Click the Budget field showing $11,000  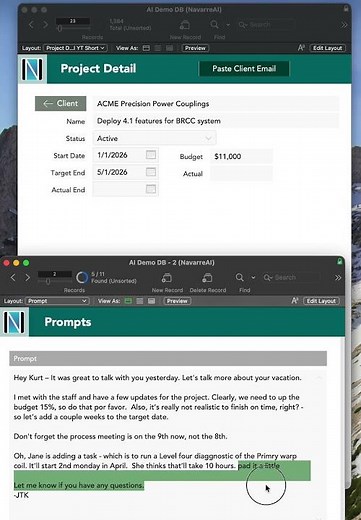[x=241, y=156]
